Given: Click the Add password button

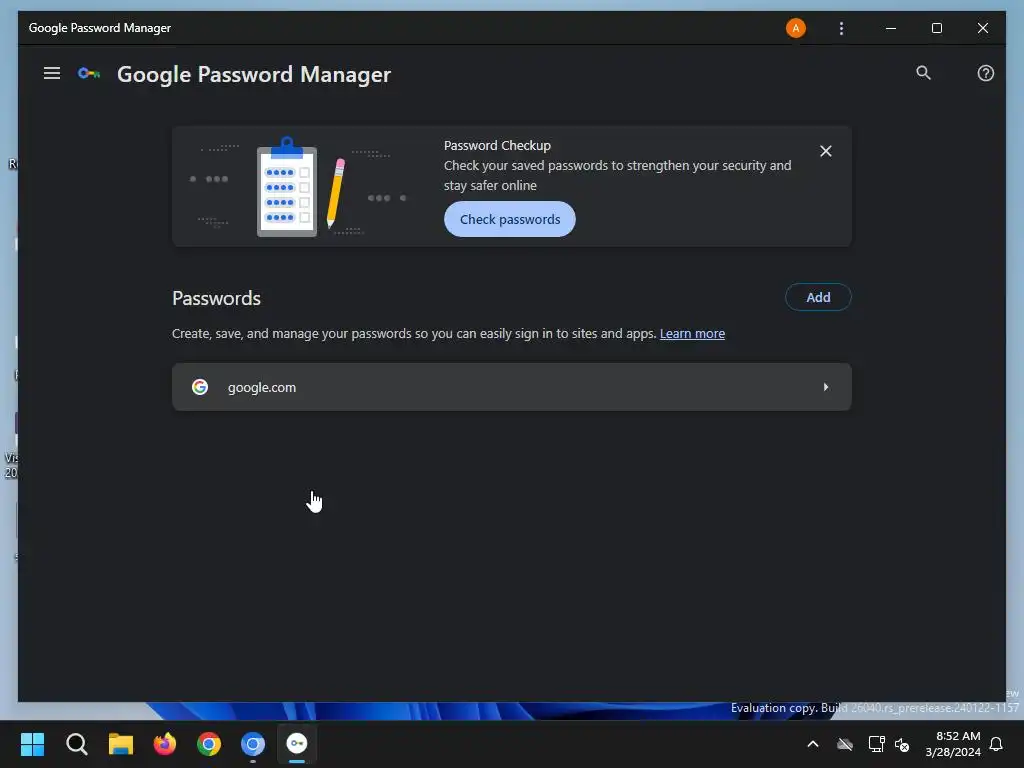Looking at the screenshot, I should click(x=818, y=297).
